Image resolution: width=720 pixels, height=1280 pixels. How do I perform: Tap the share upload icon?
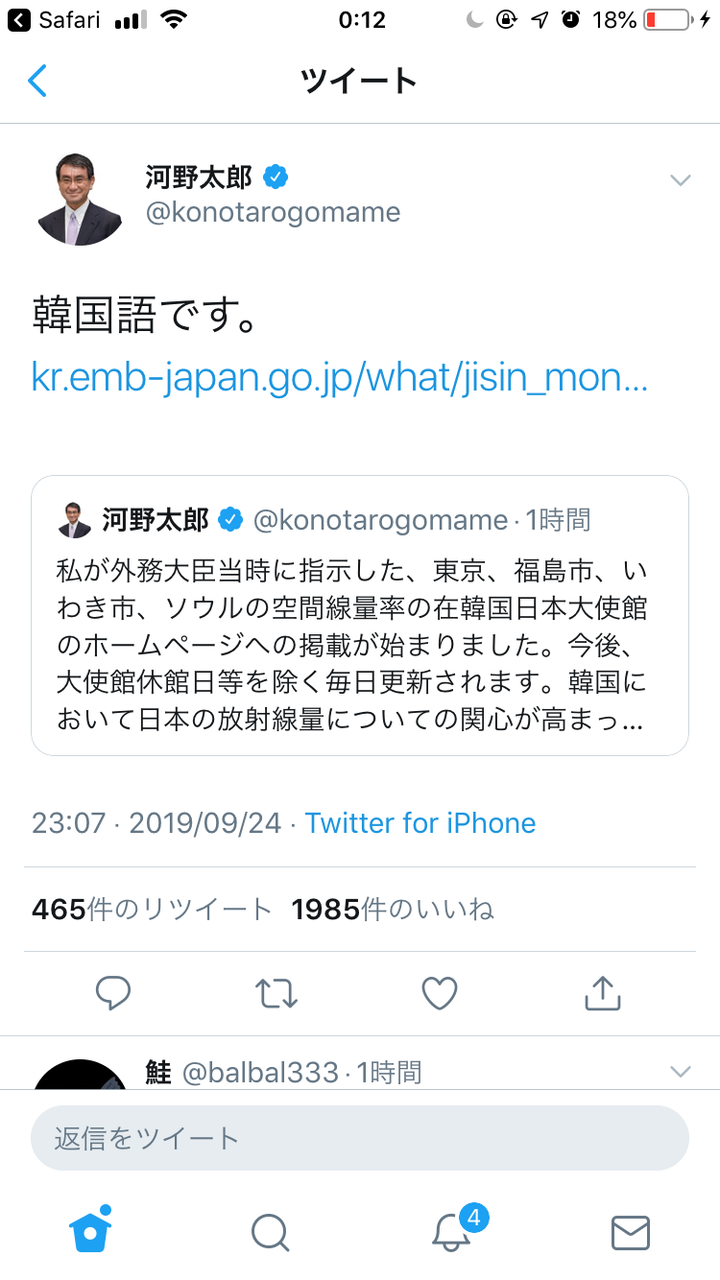tap(602, 992)
